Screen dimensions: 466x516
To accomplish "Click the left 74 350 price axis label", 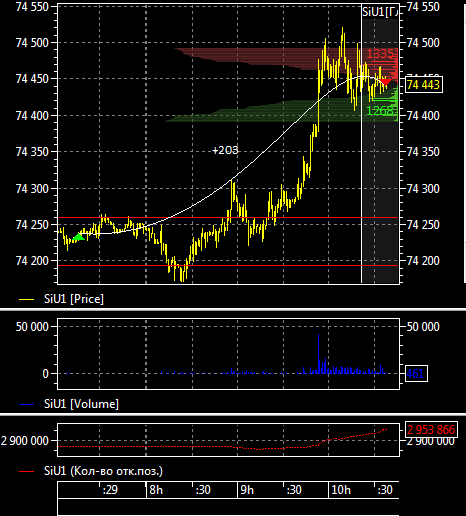I will [x=32, y=152].
